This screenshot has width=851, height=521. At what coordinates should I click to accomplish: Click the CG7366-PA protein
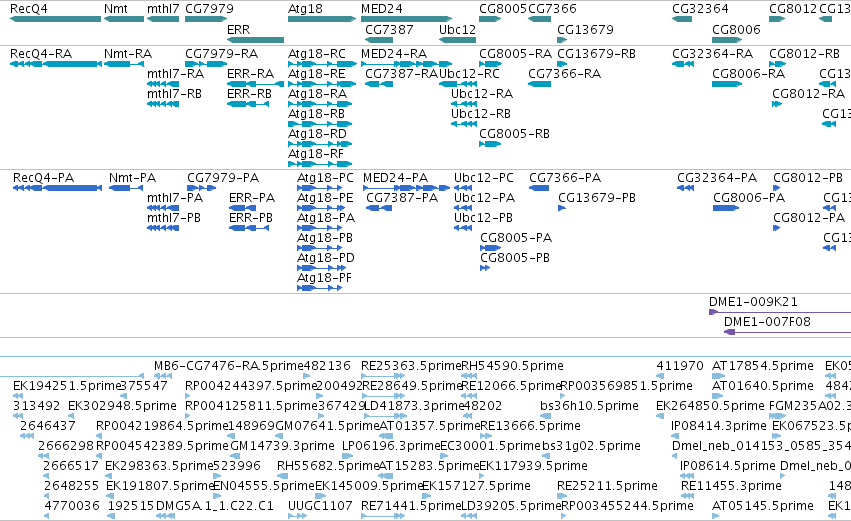[539, 188]
